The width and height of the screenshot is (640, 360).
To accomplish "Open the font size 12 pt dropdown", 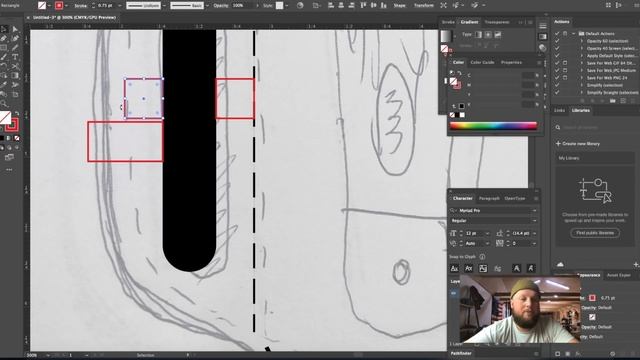I will click(487, 233).
